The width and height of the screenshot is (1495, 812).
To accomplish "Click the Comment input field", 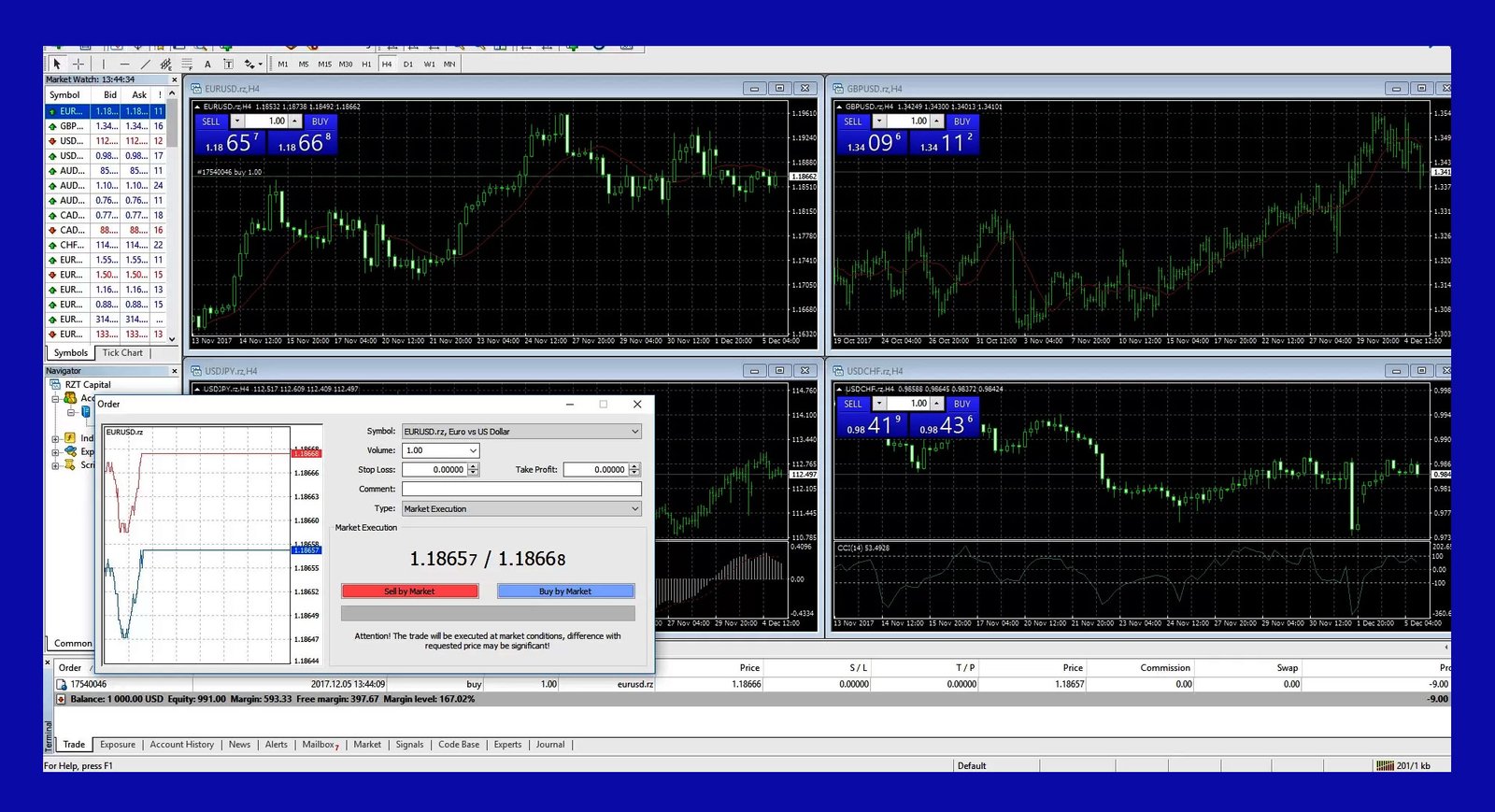I will (521, 489).
